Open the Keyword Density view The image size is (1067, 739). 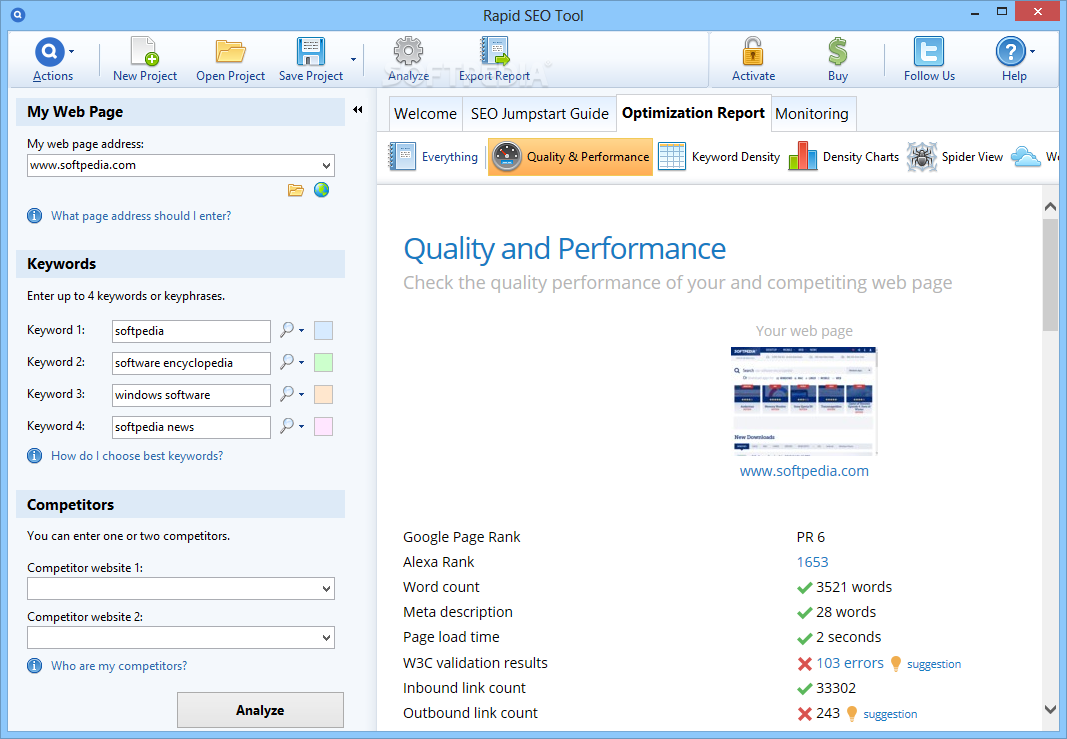point(719,157)
